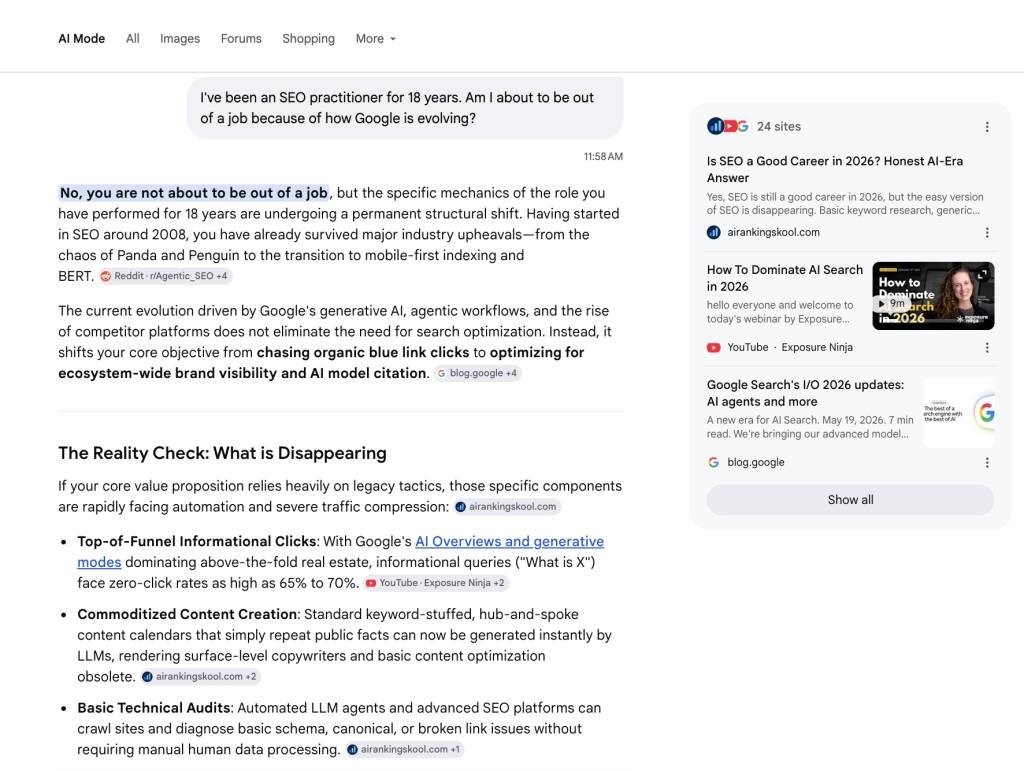
Task: Click the blog.google article thumbnail image
Action: 959,412
